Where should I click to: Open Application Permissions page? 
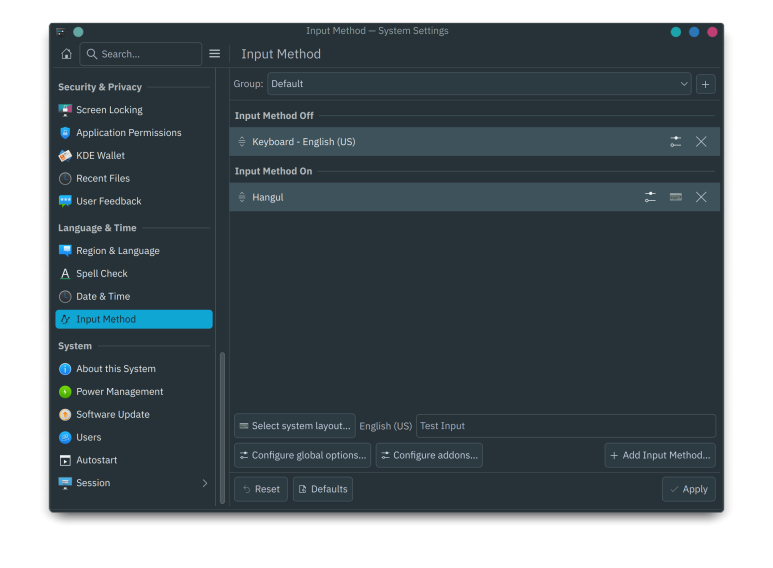(134, 133)
